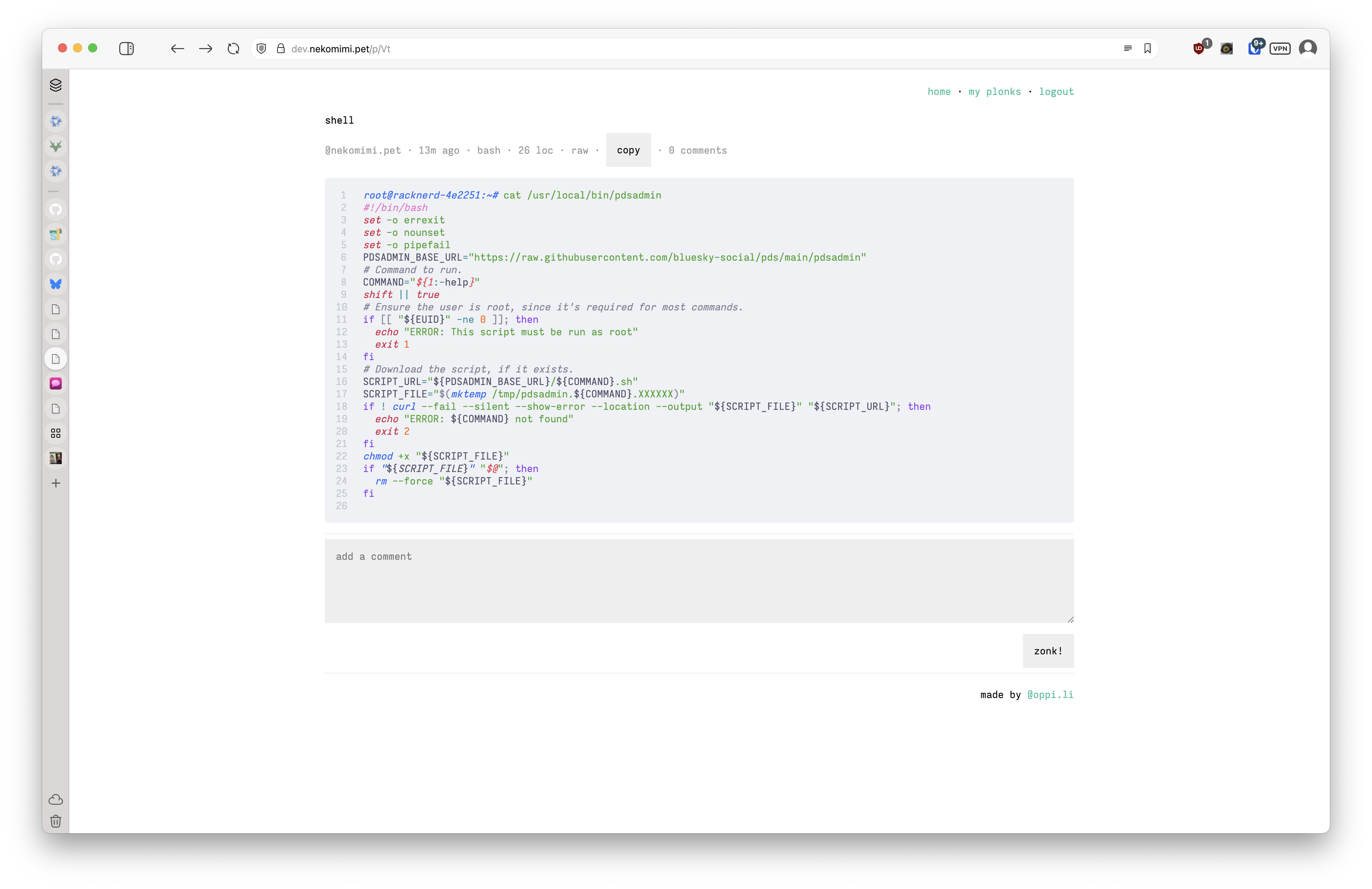1372x889 pixels.
Task: Reload the current page
Action: tap(233, 49)
